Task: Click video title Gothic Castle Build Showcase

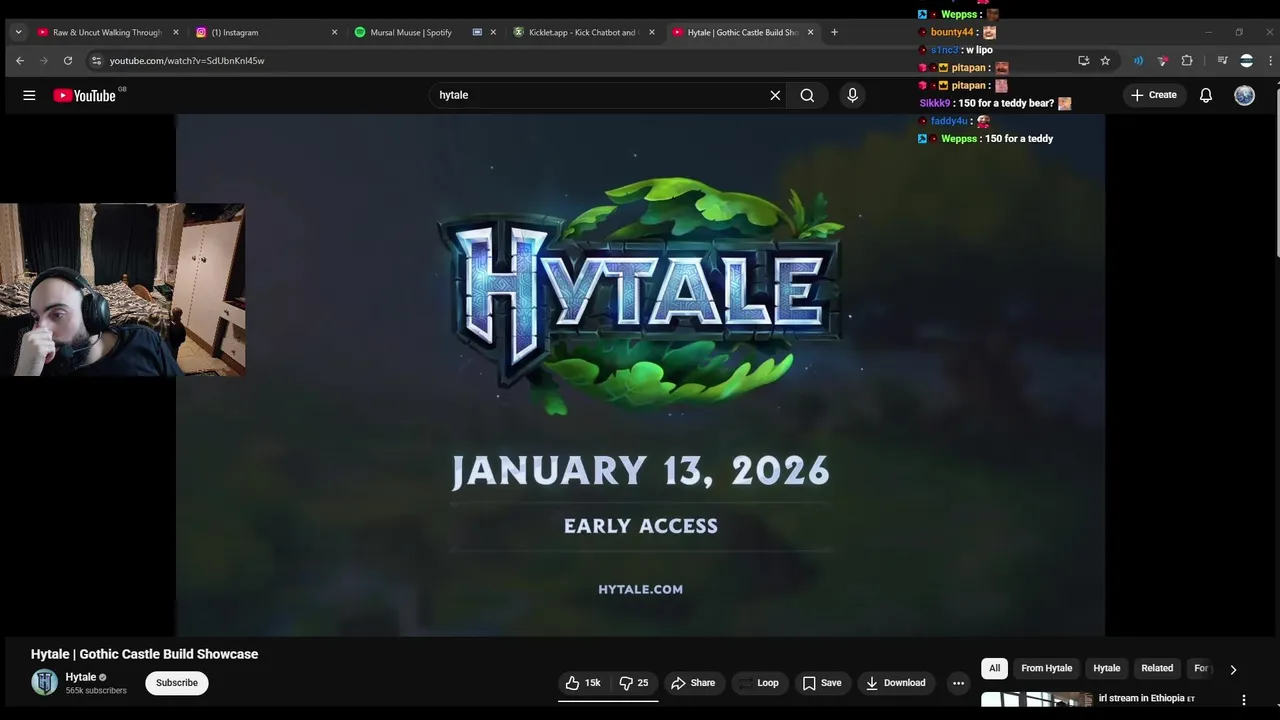Action: 144,654
